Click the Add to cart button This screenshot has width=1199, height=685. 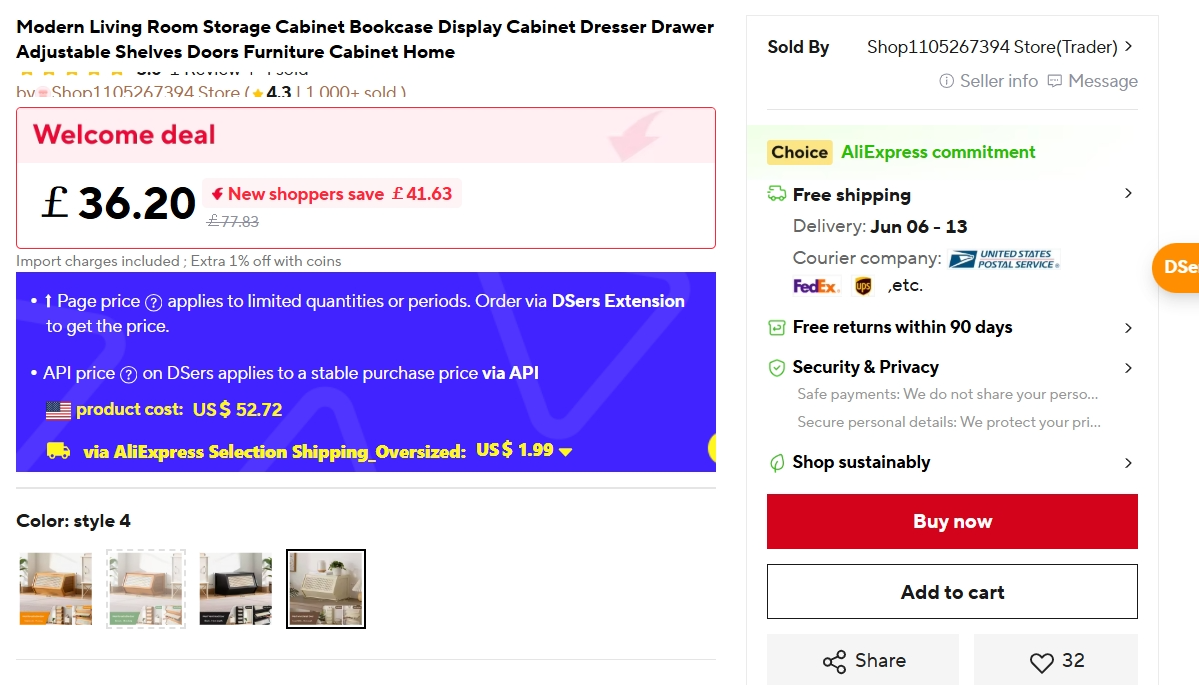952,592
